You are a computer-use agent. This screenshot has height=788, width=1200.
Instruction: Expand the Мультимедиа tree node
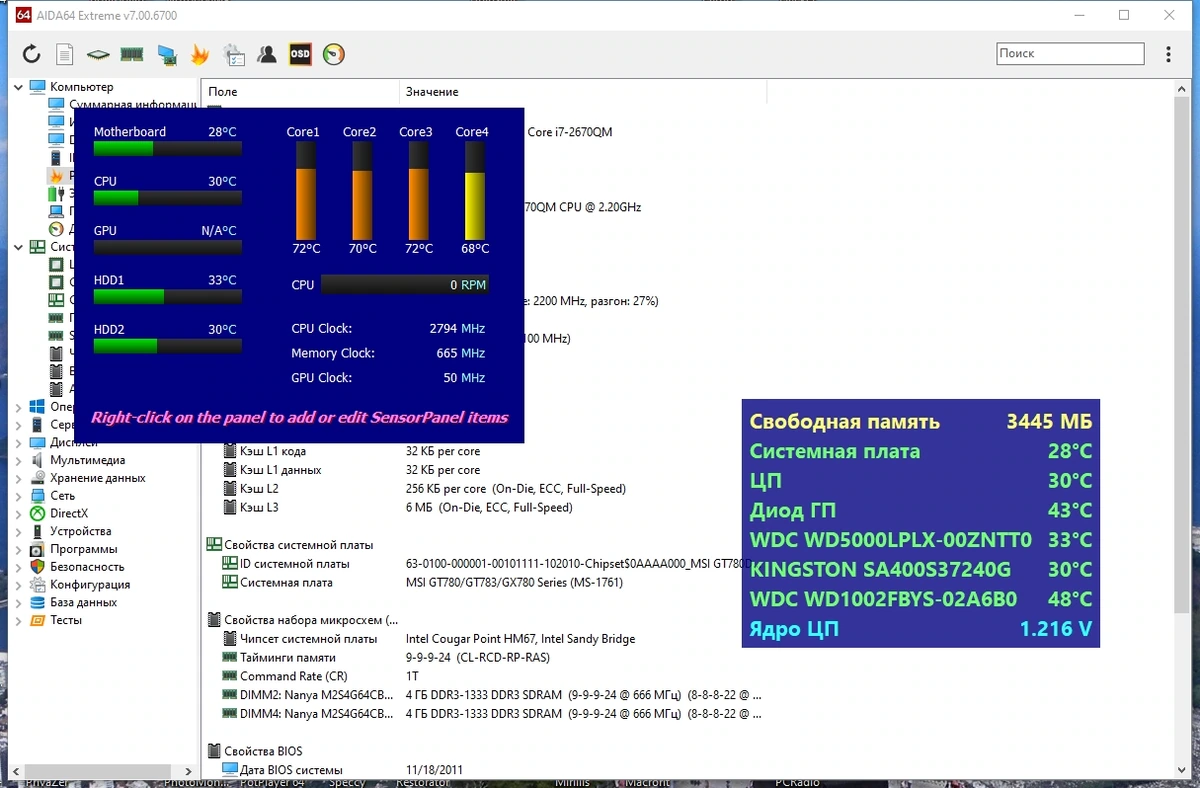click(x=18, y=460)
